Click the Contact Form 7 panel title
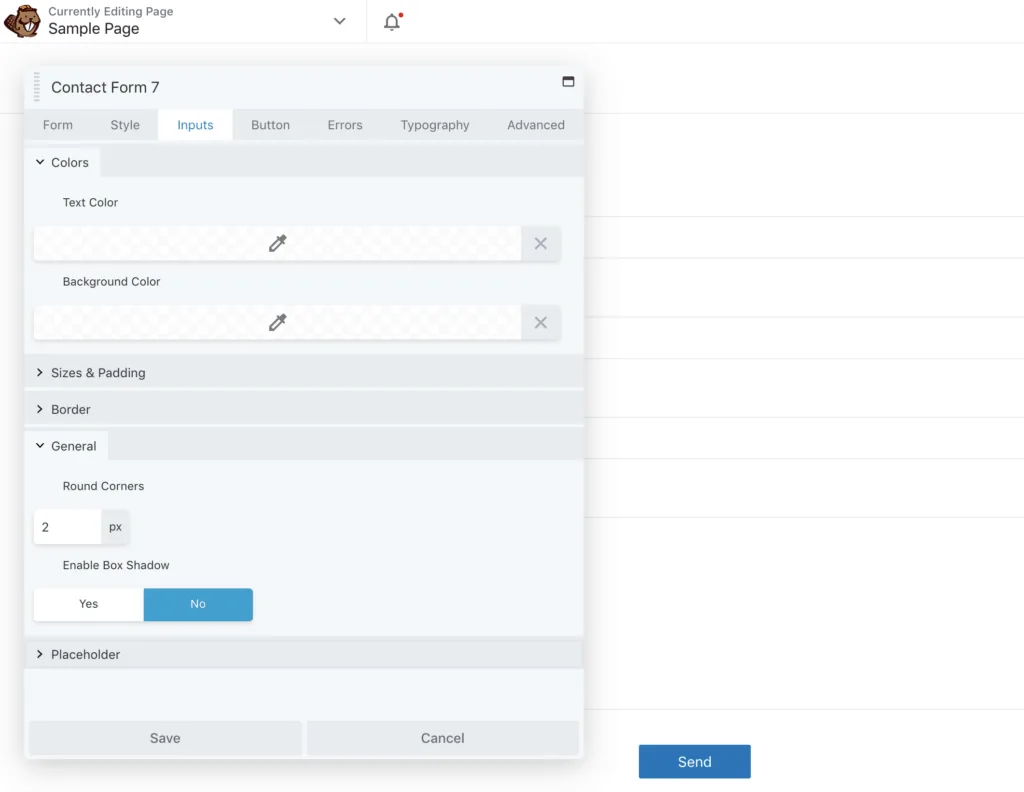Image resolution: width=1024 pixels, height=792 pixels. click(105, 87)
